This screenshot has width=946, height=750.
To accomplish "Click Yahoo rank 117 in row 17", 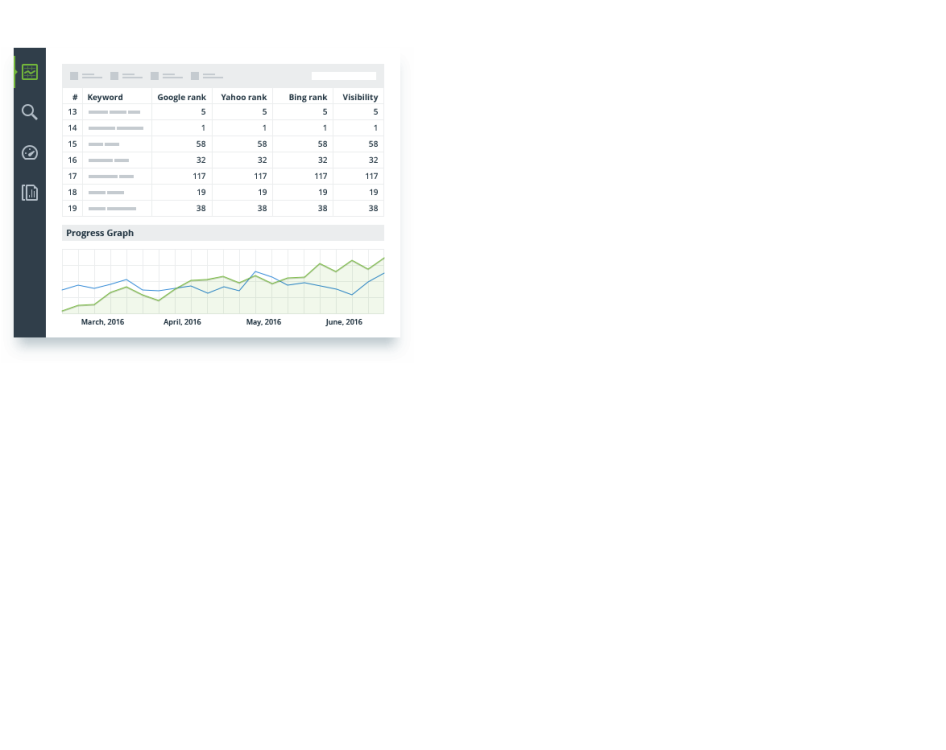I will click(x=260, y=176).
